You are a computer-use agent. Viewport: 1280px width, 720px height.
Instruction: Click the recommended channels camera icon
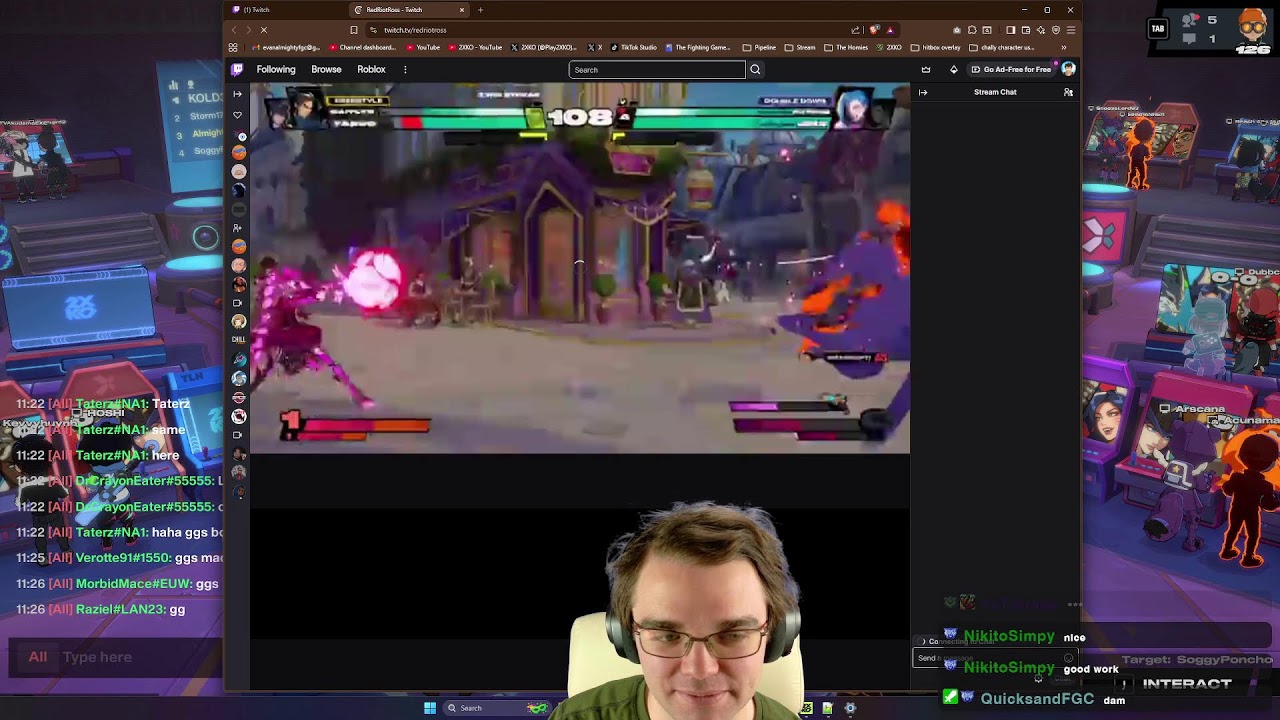pos(238,303)
